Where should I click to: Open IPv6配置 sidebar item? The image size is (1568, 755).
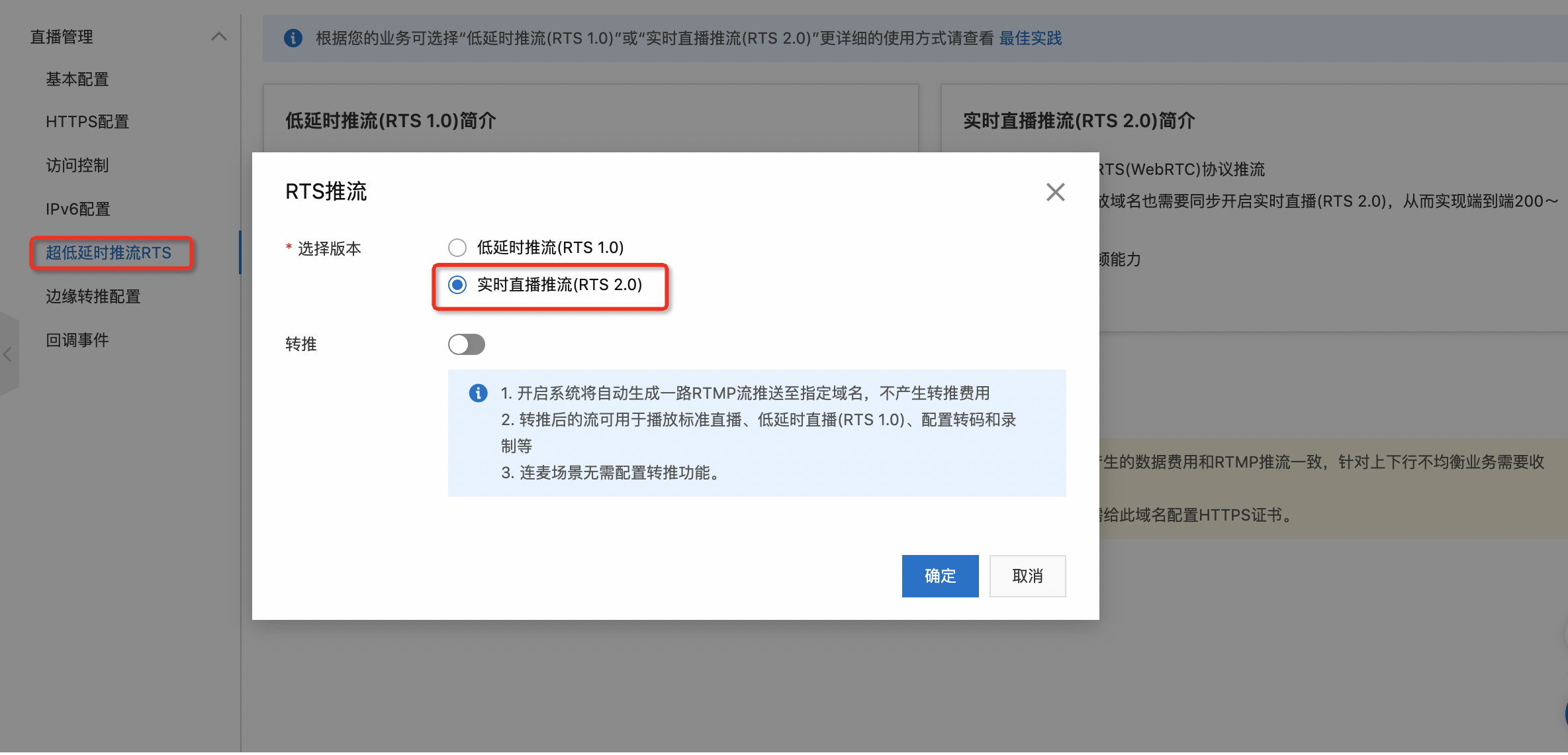pyautogui.click(x=77, y=209)
